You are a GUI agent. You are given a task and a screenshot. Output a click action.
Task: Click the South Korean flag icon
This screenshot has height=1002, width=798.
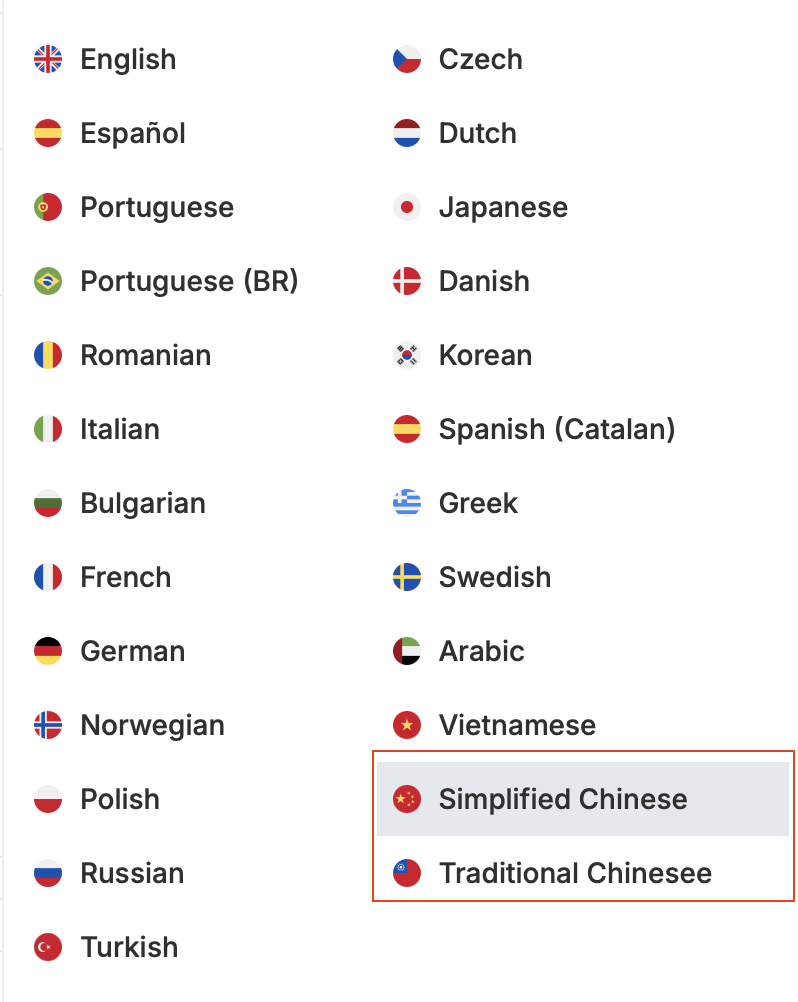(407, 355)
